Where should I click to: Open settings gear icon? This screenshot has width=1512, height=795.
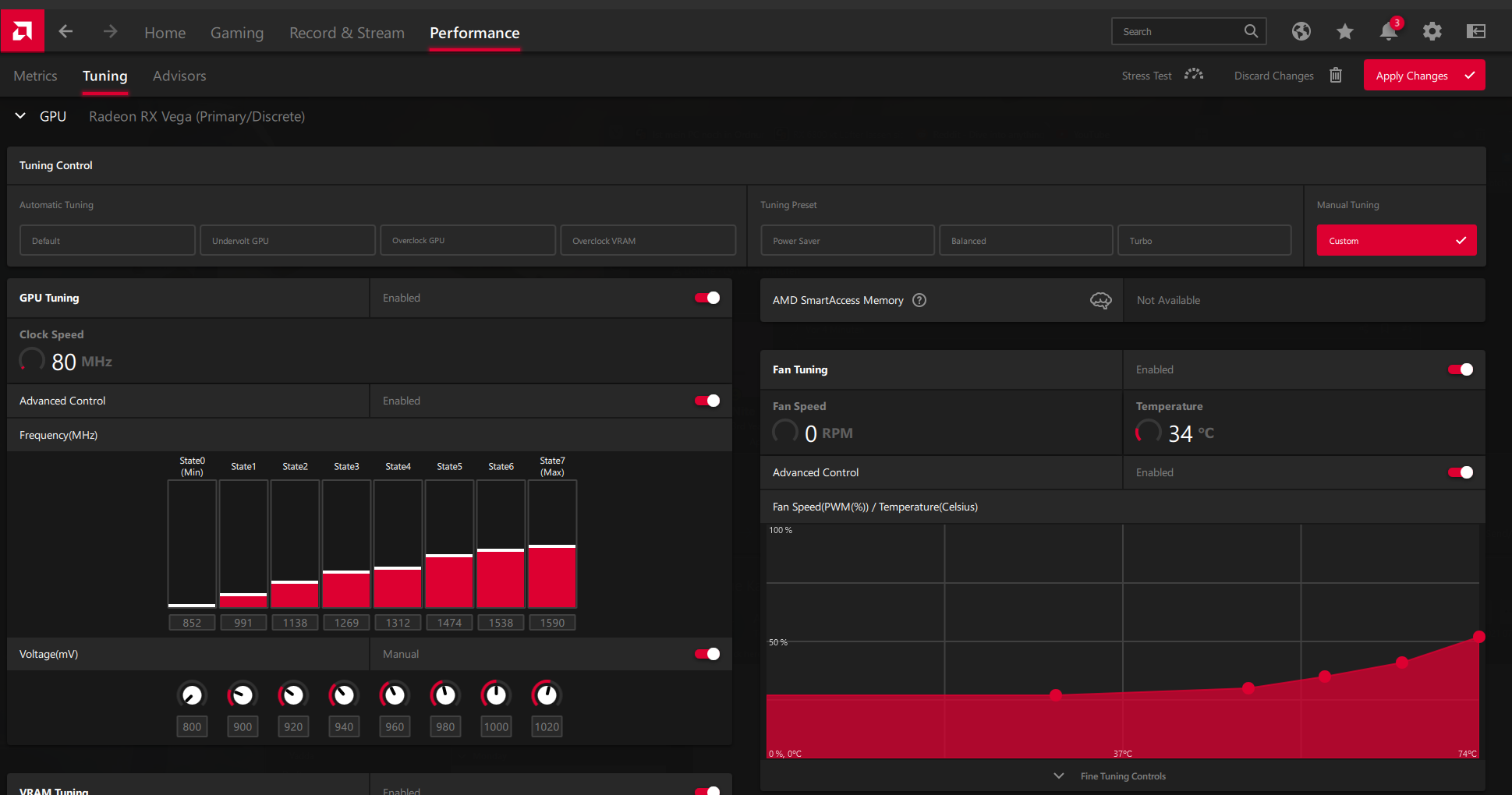[1432, 31]
